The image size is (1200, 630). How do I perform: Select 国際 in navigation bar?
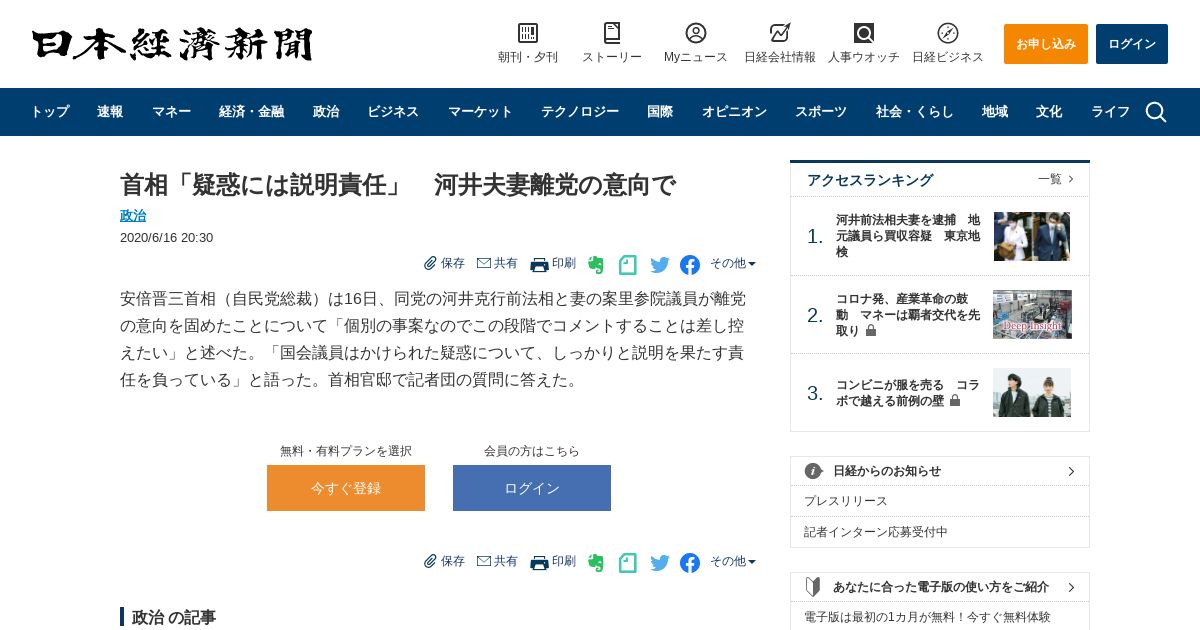point(660,112)
